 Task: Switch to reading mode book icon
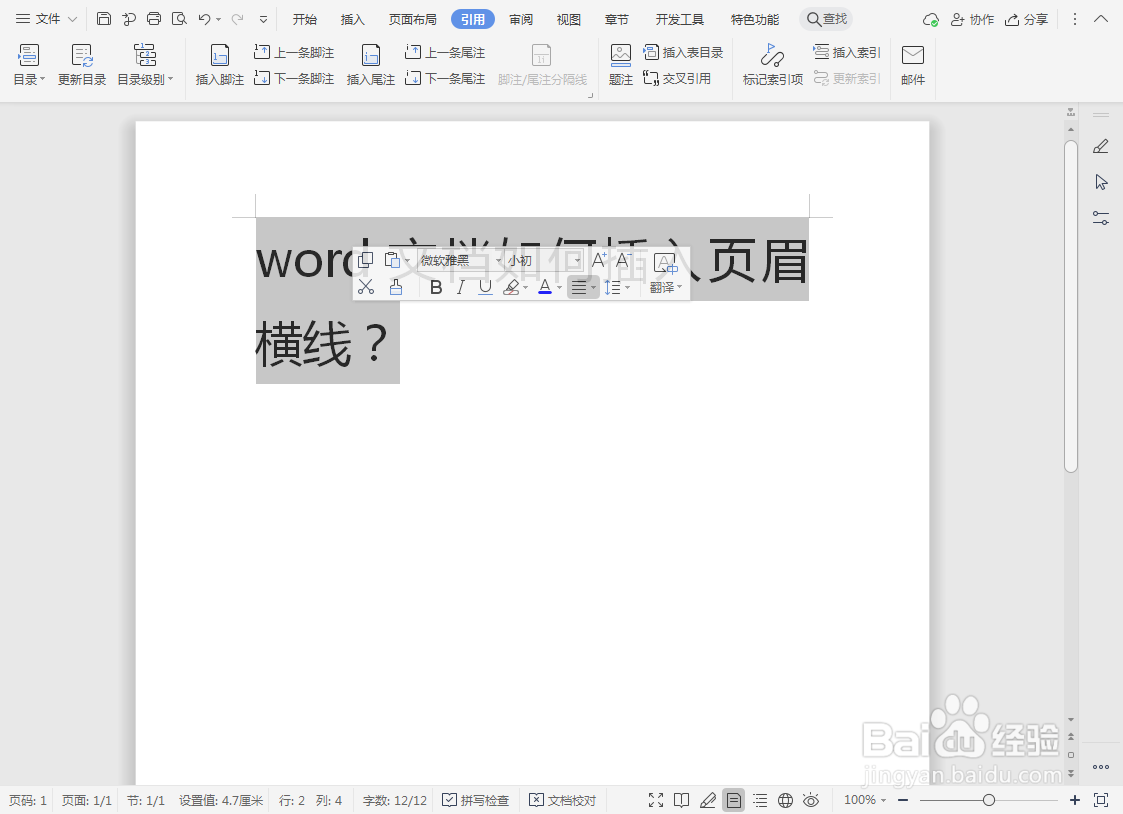682,800
